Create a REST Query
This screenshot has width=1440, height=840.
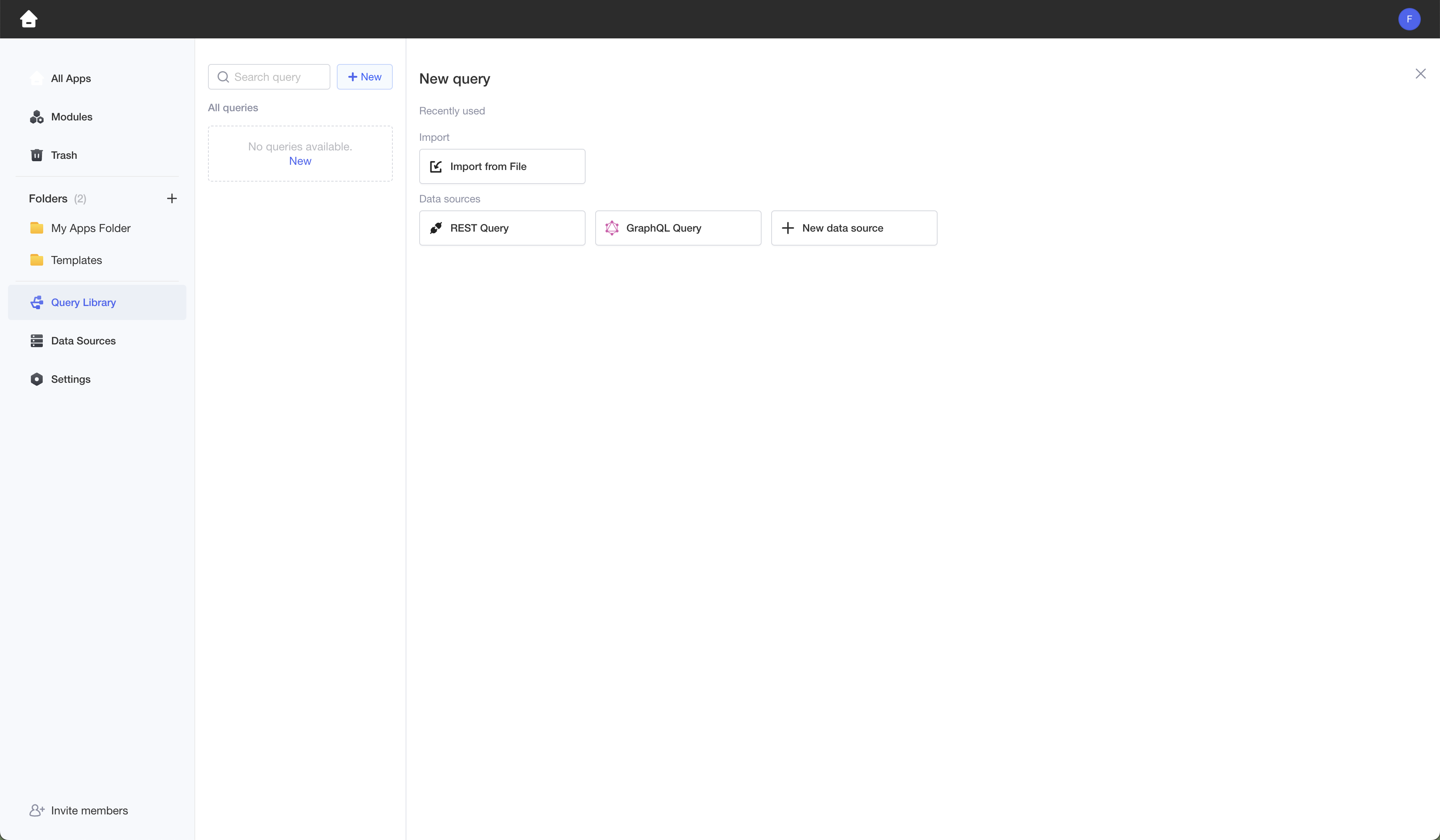502,228
